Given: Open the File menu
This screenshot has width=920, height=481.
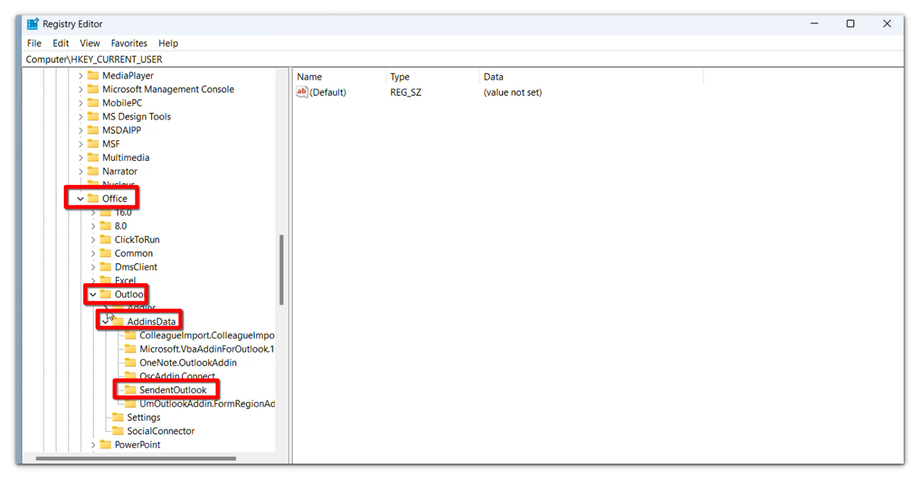Looking at the screenshot, I should (34, 43).
